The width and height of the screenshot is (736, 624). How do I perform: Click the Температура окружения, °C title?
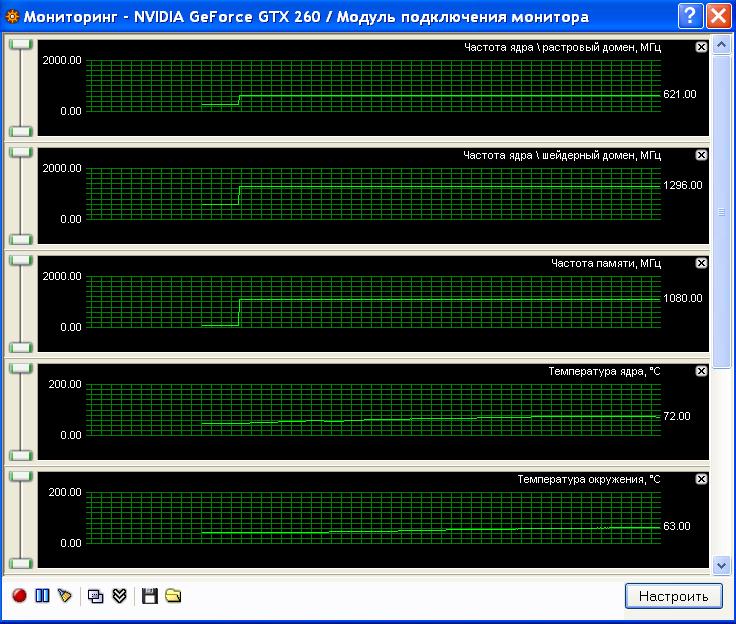pos(589,479)
